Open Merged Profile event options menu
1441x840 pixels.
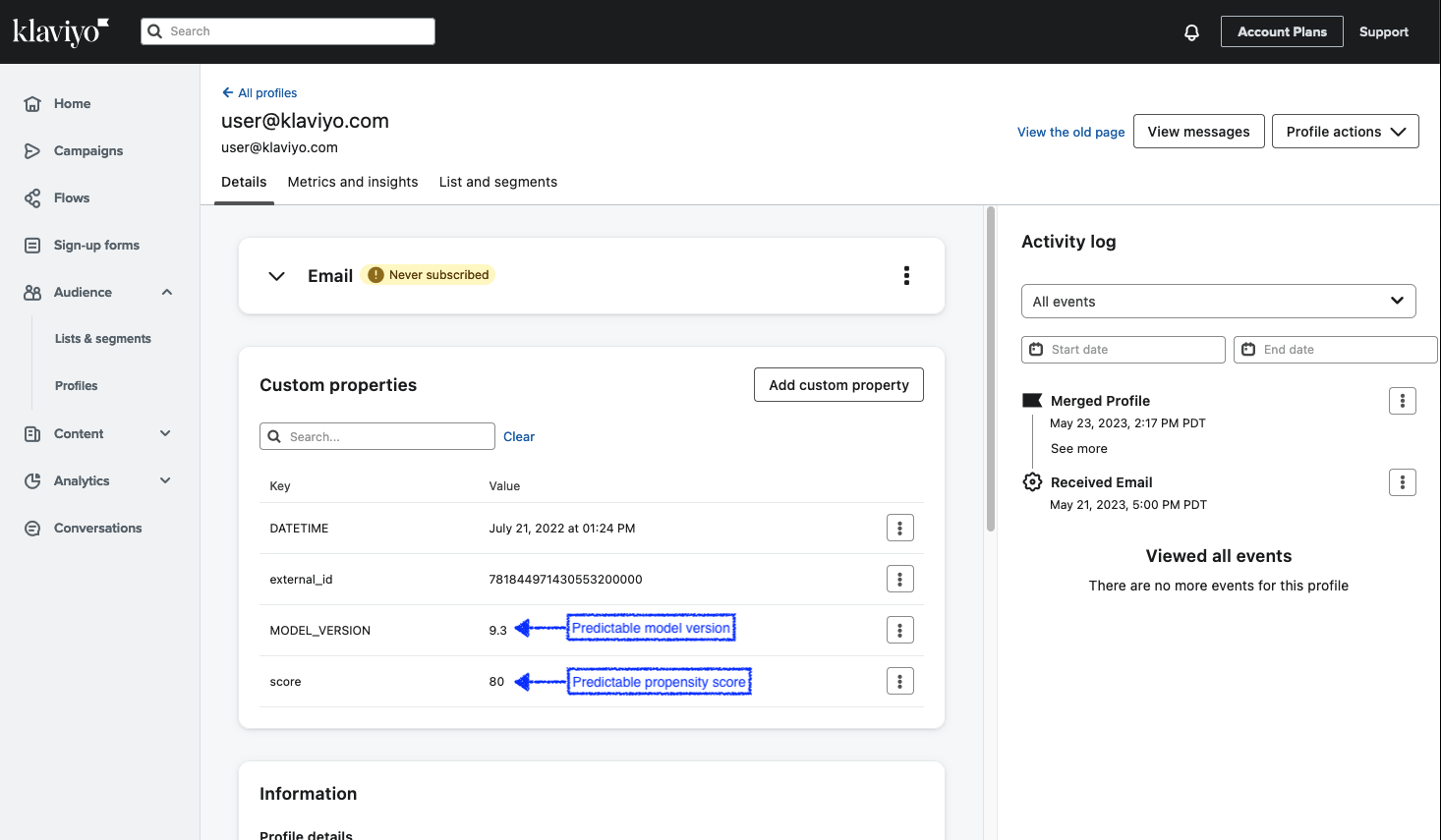coord(1403,401)
